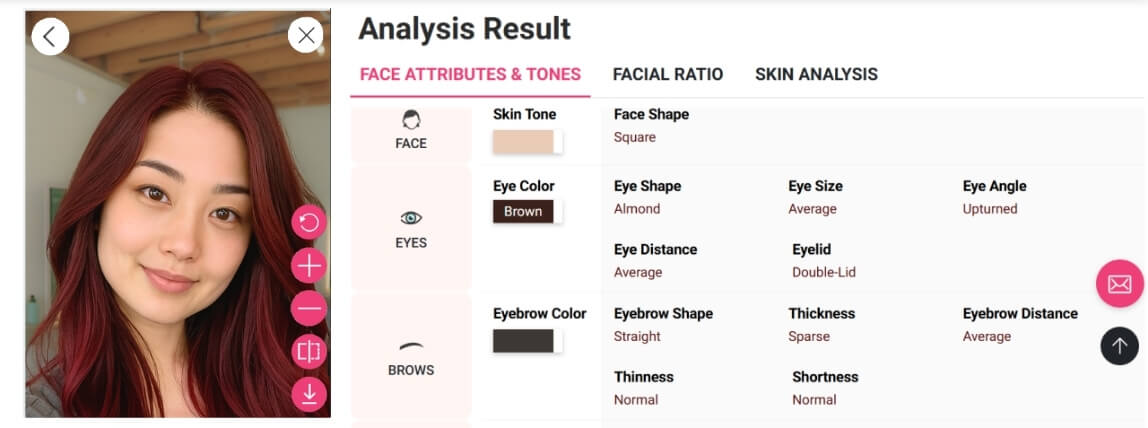The width and height of the screenshot is (1148, 428).
Task: Select the Eyebrow Color swatch
Action: click(524, 341)
